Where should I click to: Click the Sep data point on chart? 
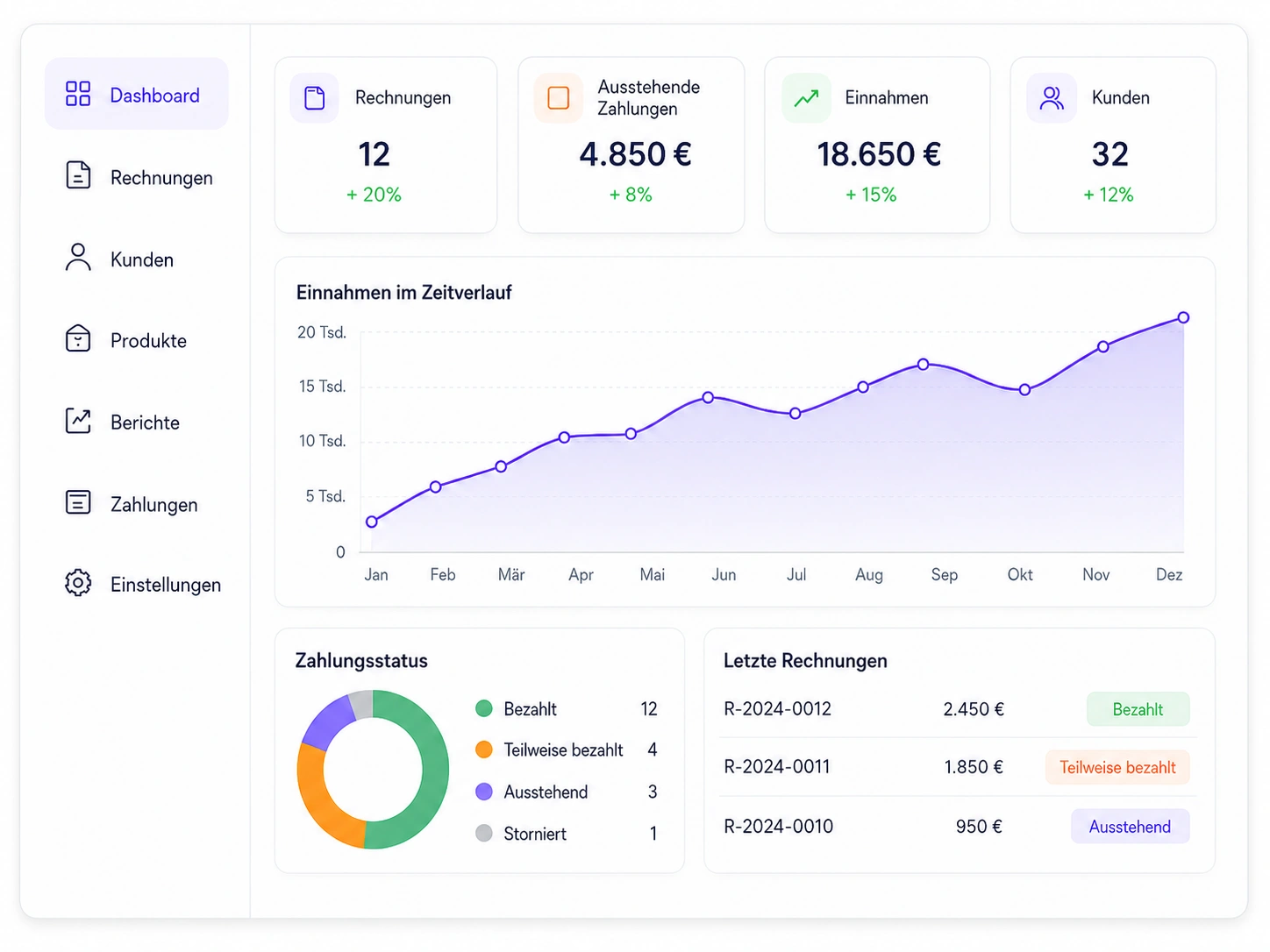coord(924,364)
